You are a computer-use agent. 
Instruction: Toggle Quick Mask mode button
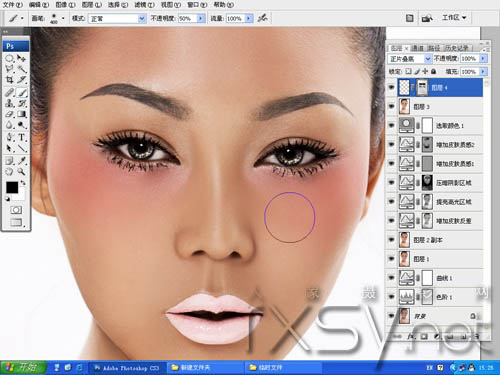click(x=16, y=210)
